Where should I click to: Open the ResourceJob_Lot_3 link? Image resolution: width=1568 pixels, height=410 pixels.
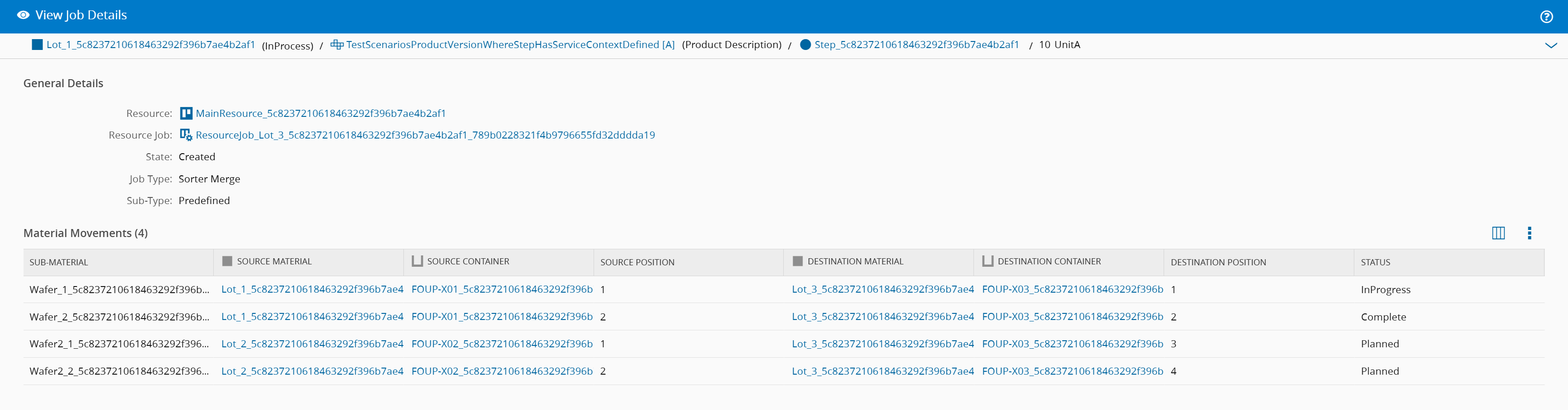pos(425,135)
